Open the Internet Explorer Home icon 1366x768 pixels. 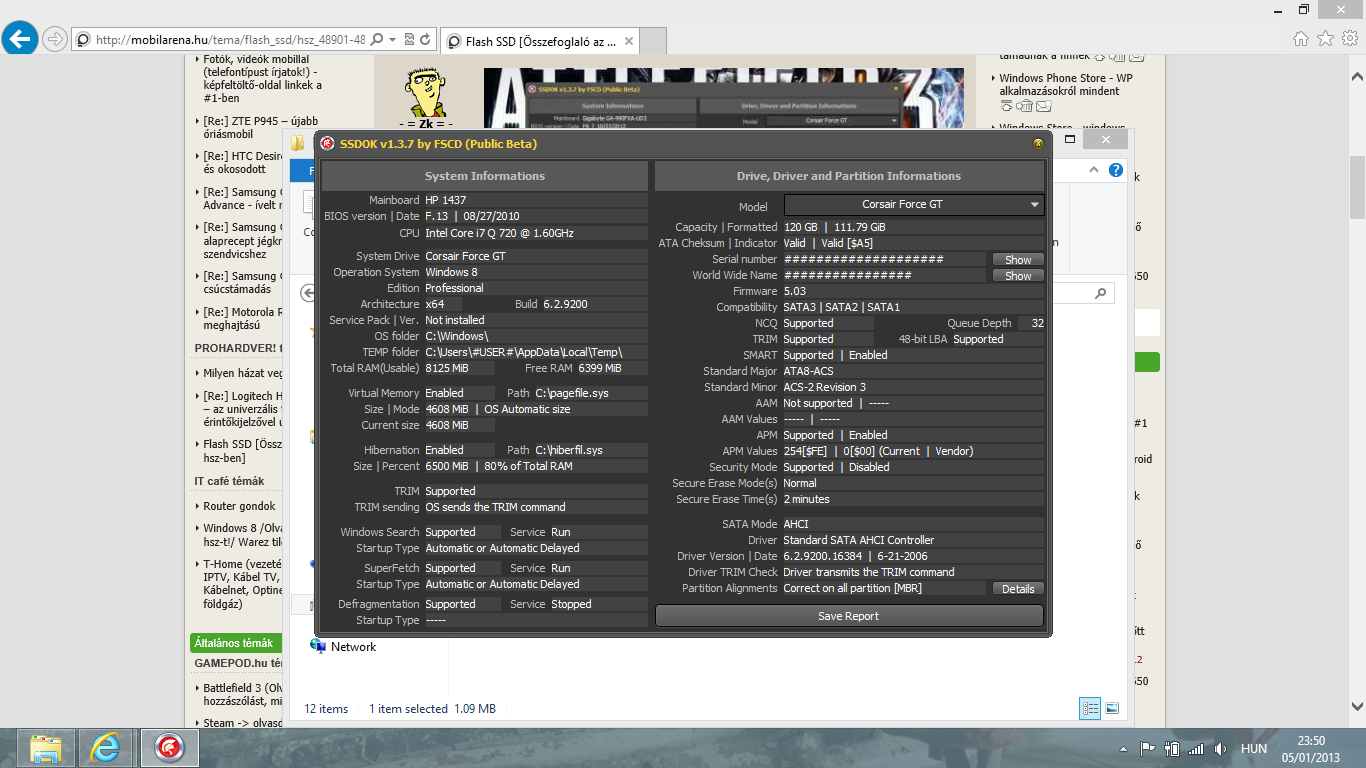coord(1301,39)
